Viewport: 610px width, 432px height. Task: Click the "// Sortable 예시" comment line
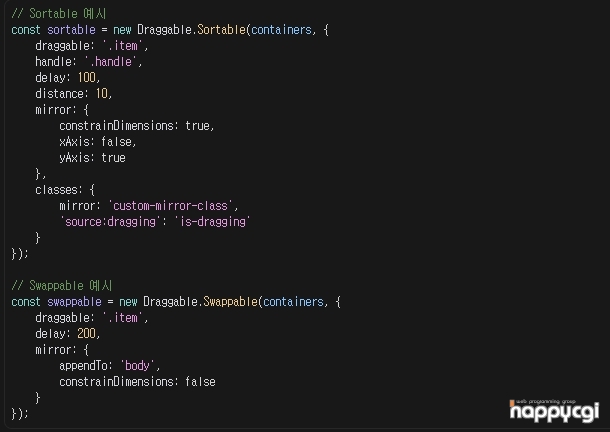(59, 13)
